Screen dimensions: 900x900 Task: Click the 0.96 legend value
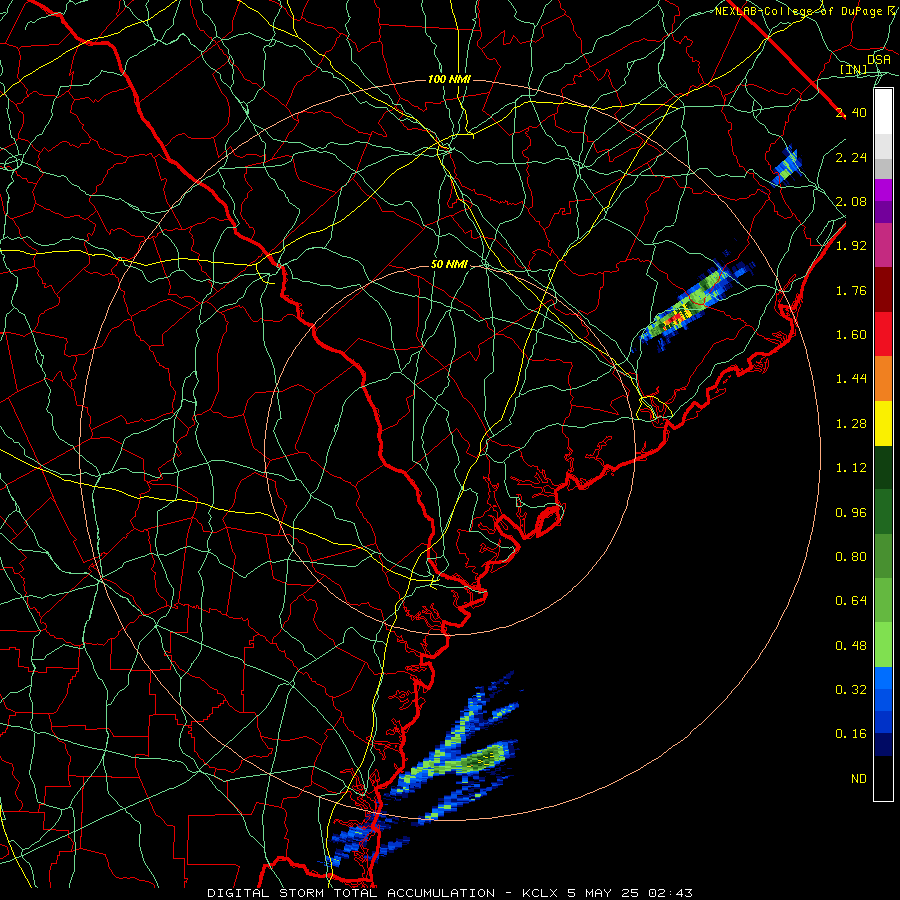coord(851,513)
